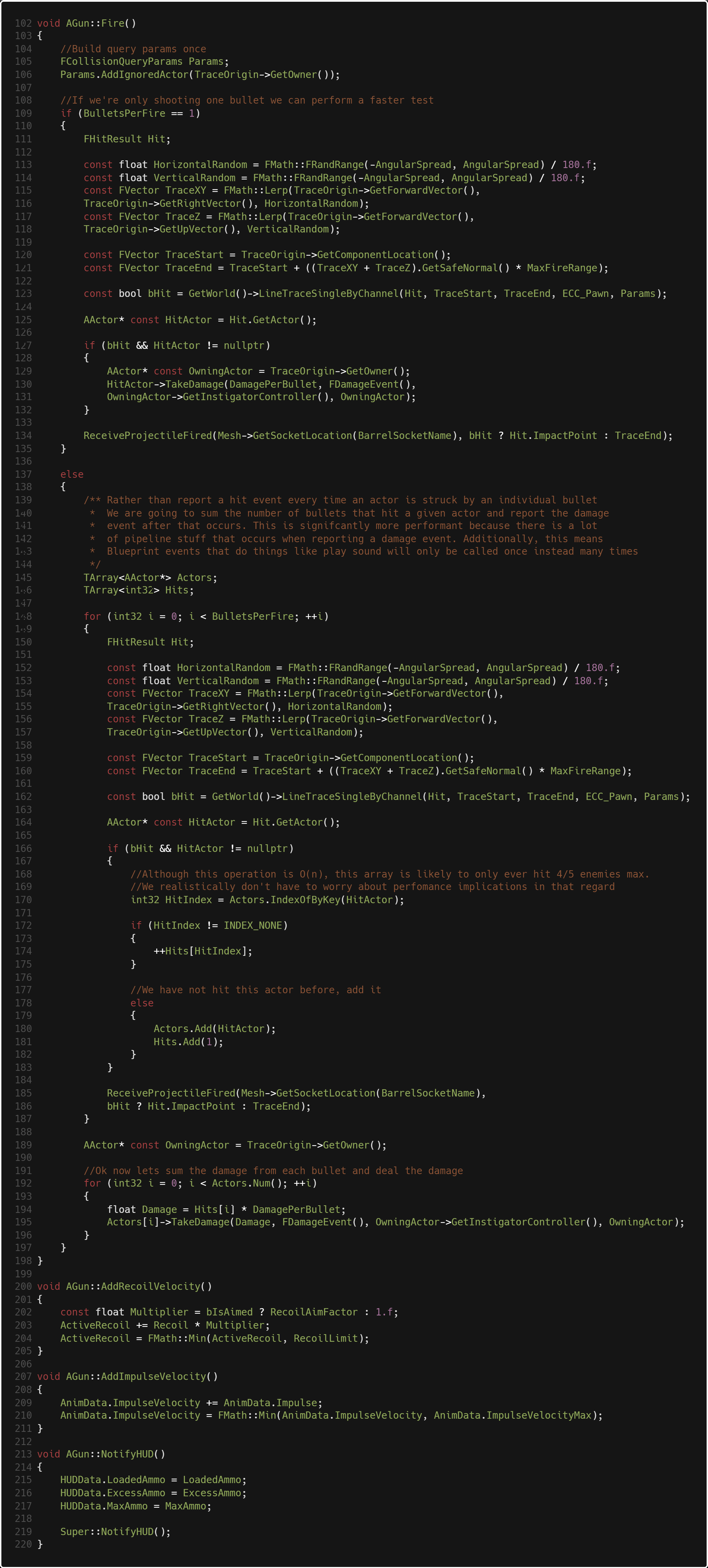Viewport: 708px width, 1568px height.
Task: Click 'AnimData.ImpulseVelocityMax' on line 210
Action: click(513, 1415)
